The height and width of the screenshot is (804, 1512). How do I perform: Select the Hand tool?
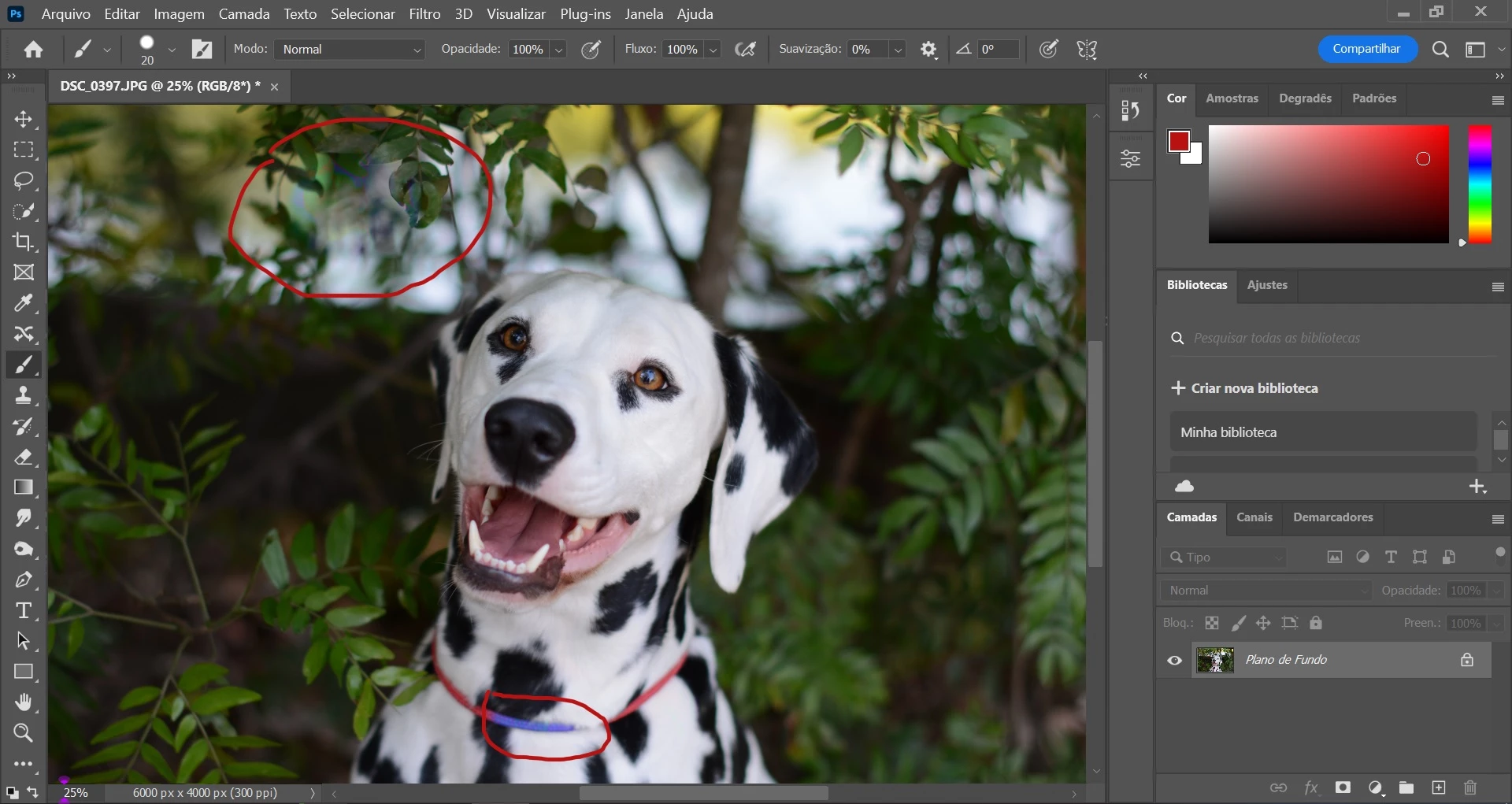tap(24, 702)
